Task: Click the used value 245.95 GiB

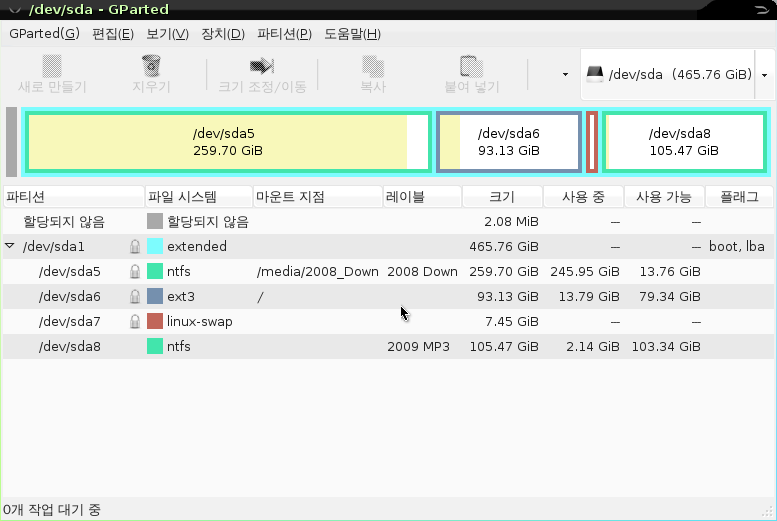Action: coord(585,272)
